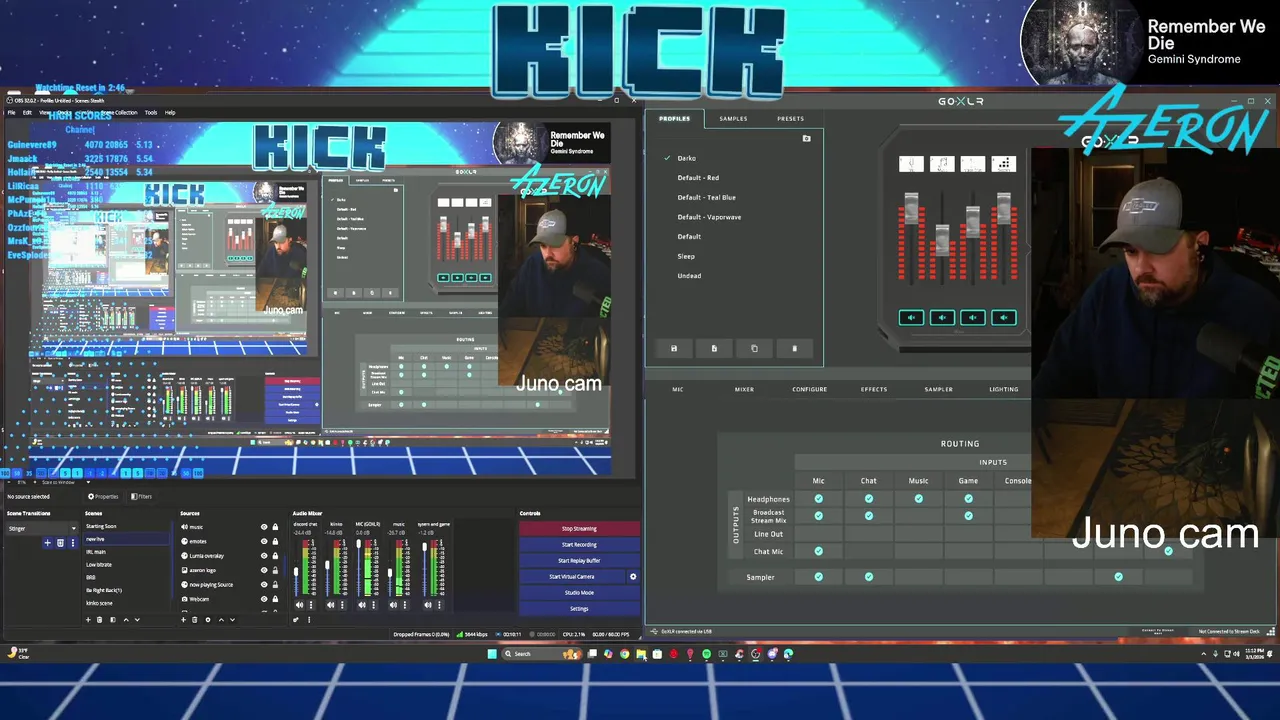Save the current GoXLR profile
Image resolution: width=1280 pixels, height=720 pixels.
coord(674,348)
